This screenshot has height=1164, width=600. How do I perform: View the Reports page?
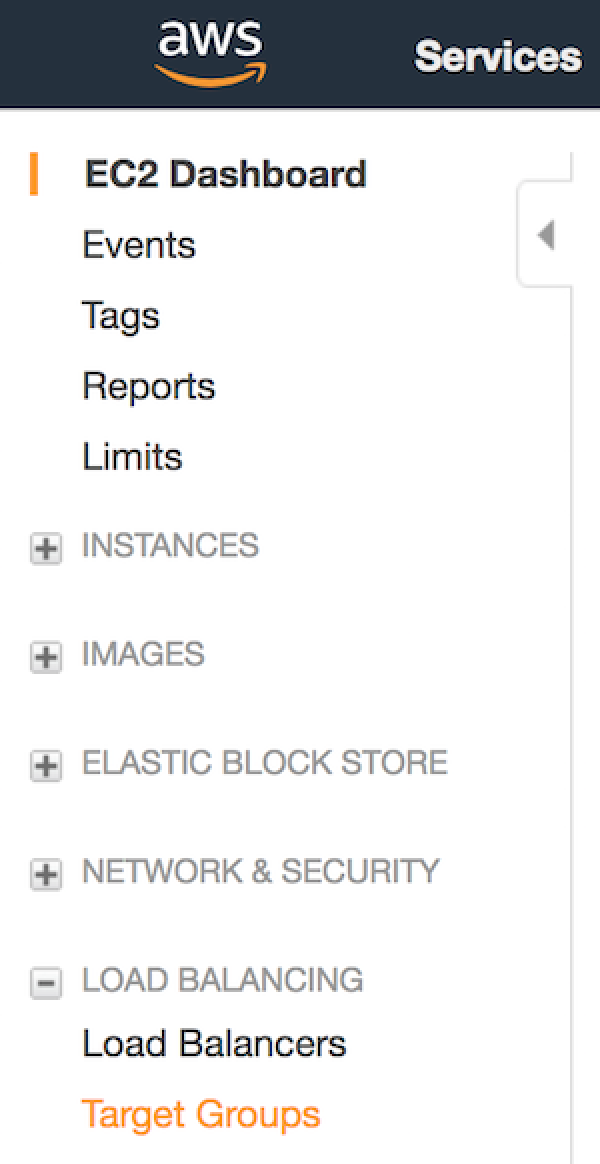pyautogui.click(x=148, y=386)
